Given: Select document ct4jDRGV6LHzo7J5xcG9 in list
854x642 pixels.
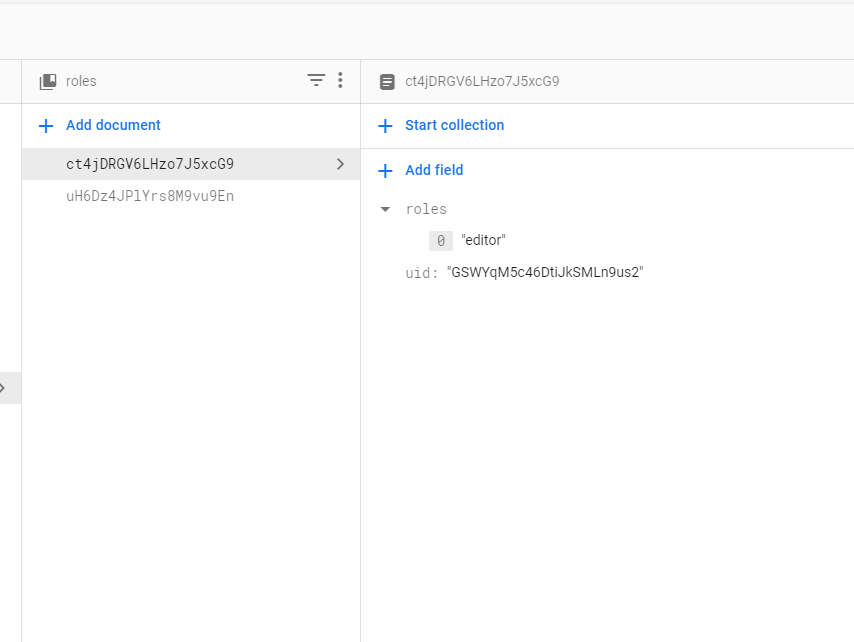Looking at the screenshot, I should [x=191, y=164].
